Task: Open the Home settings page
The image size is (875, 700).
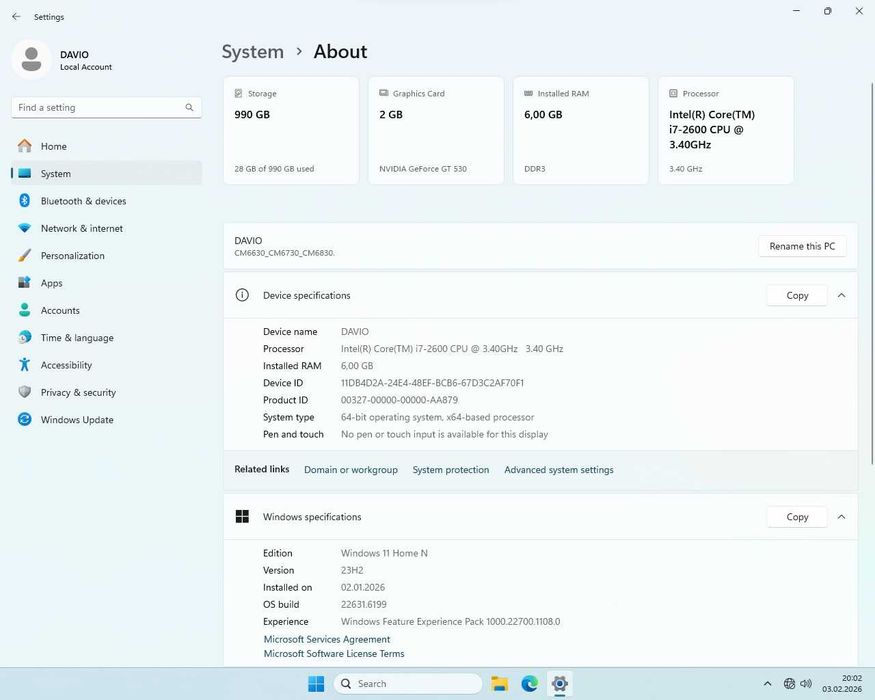Action: tap(106, 146)
